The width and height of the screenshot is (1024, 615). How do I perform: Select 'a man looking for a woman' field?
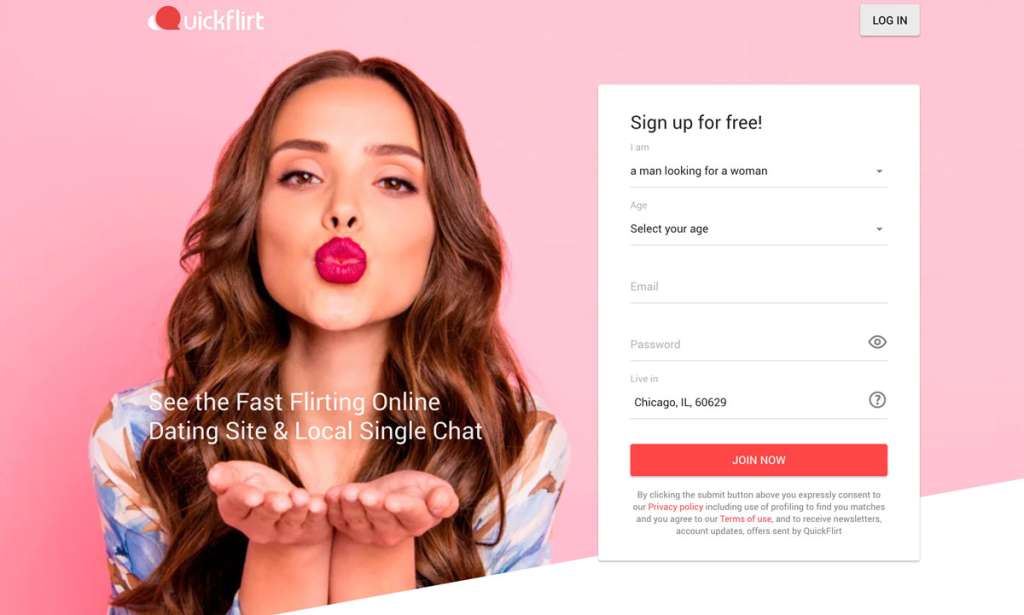pos(758,171)
